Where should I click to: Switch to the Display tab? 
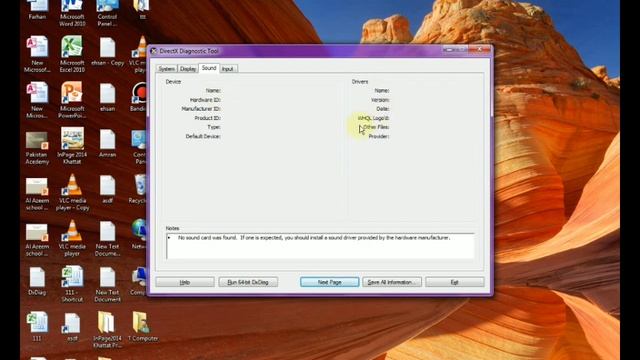[x=188, y=69]
